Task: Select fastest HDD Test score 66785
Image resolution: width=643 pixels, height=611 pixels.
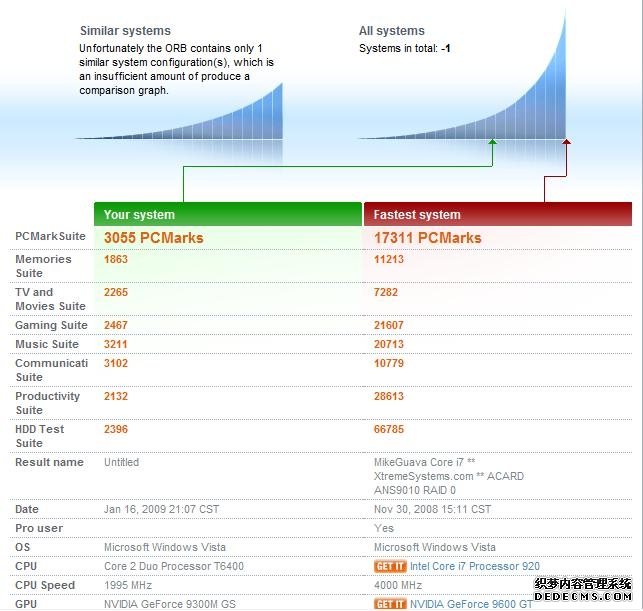Action: [x=389, y=429]
